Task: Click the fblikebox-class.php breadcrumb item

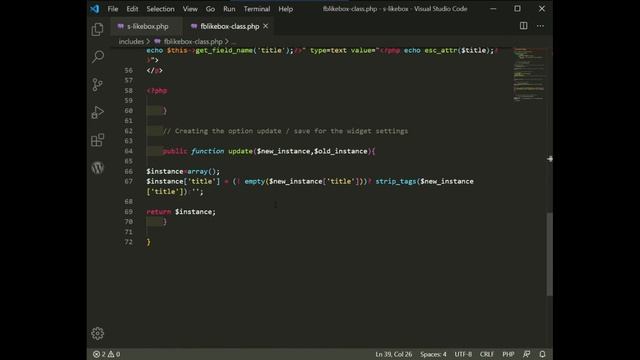Action: (x=193, y=41)
